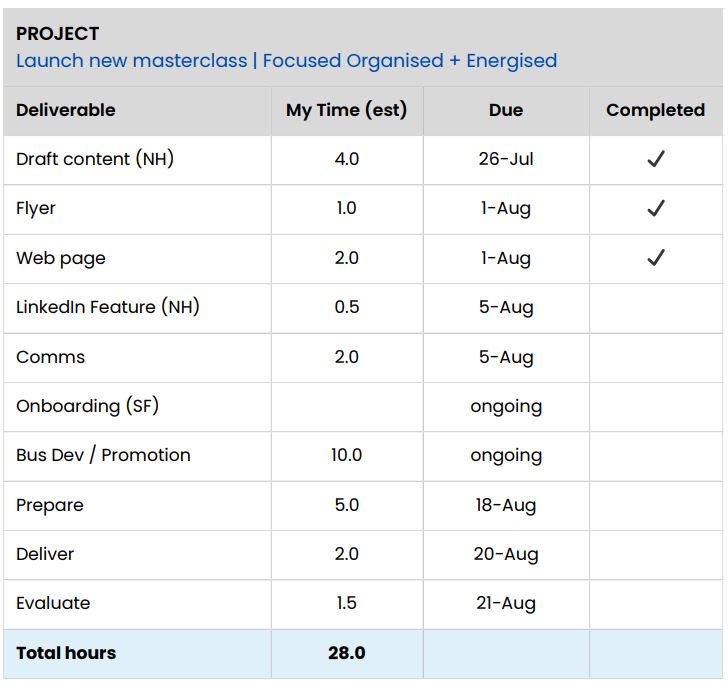Click the 10.0 hours value
The height and width of the screenshot is (684, 728).
[346, 455]
